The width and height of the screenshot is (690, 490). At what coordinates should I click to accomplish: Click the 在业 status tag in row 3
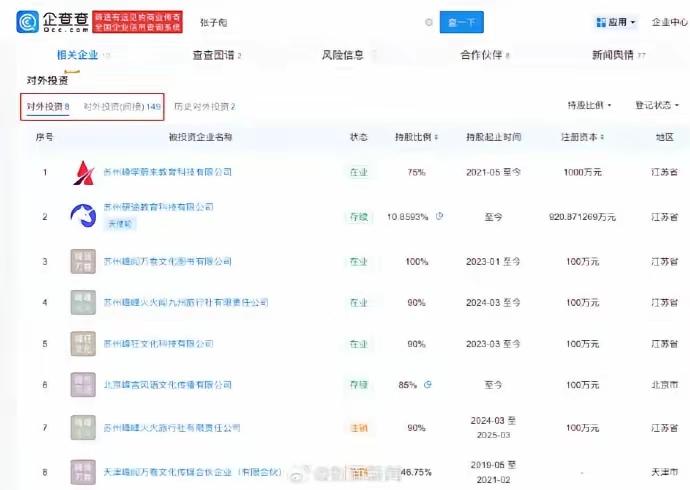[x=359, y=262]
